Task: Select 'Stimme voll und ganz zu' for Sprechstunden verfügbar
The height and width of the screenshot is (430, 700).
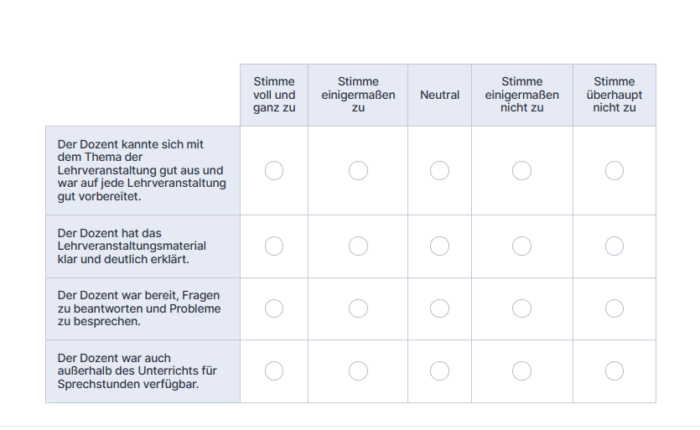Action: click(x=274, y=371)
